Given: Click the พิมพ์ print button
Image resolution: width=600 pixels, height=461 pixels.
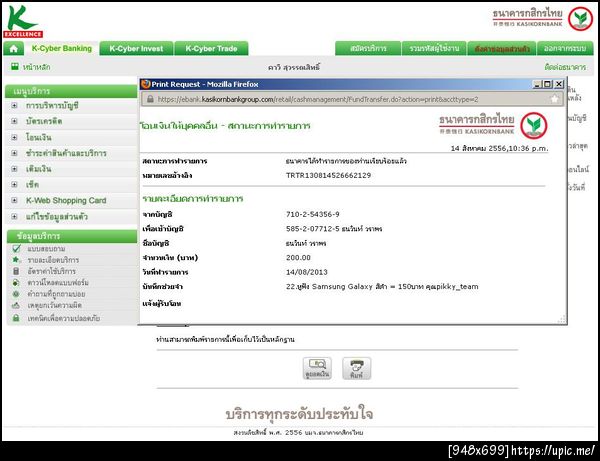Looking at the screenshot, I should 356,368.
